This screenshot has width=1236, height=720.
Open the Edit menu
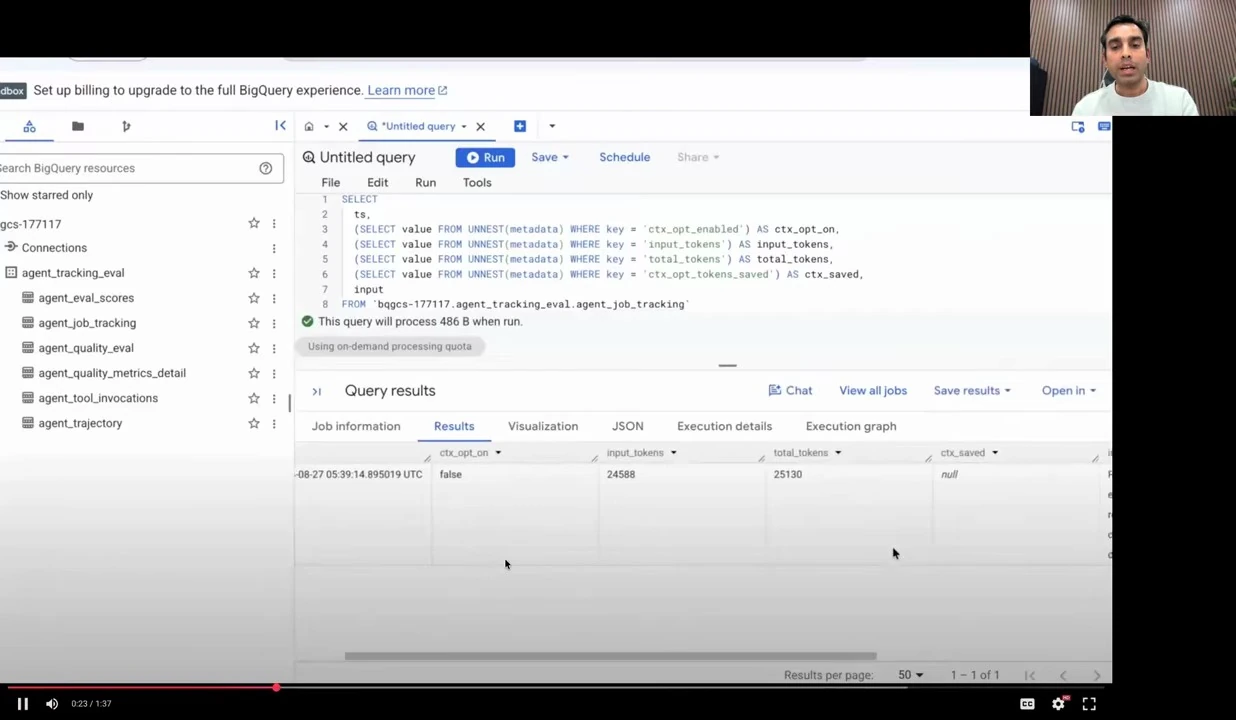(x=377, y=182)
